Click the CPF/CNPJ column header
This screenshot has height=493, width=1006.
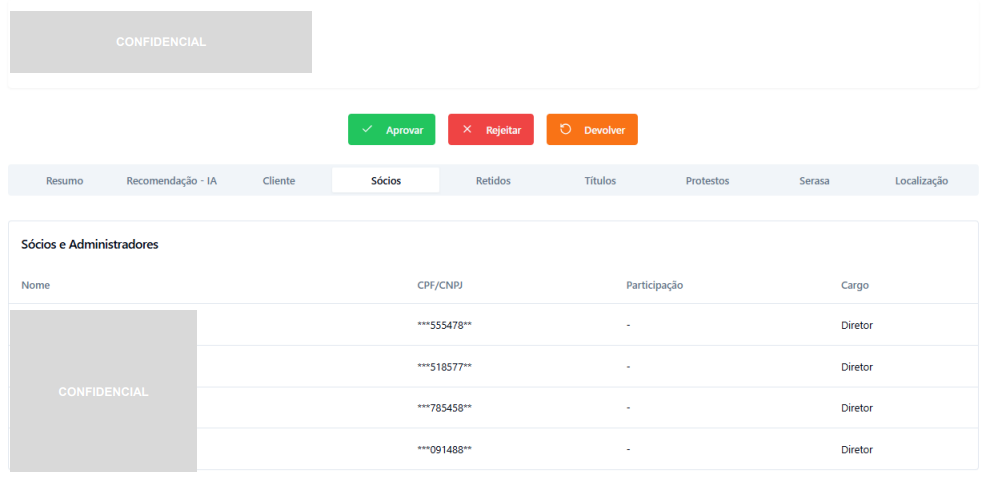point(439,285)
